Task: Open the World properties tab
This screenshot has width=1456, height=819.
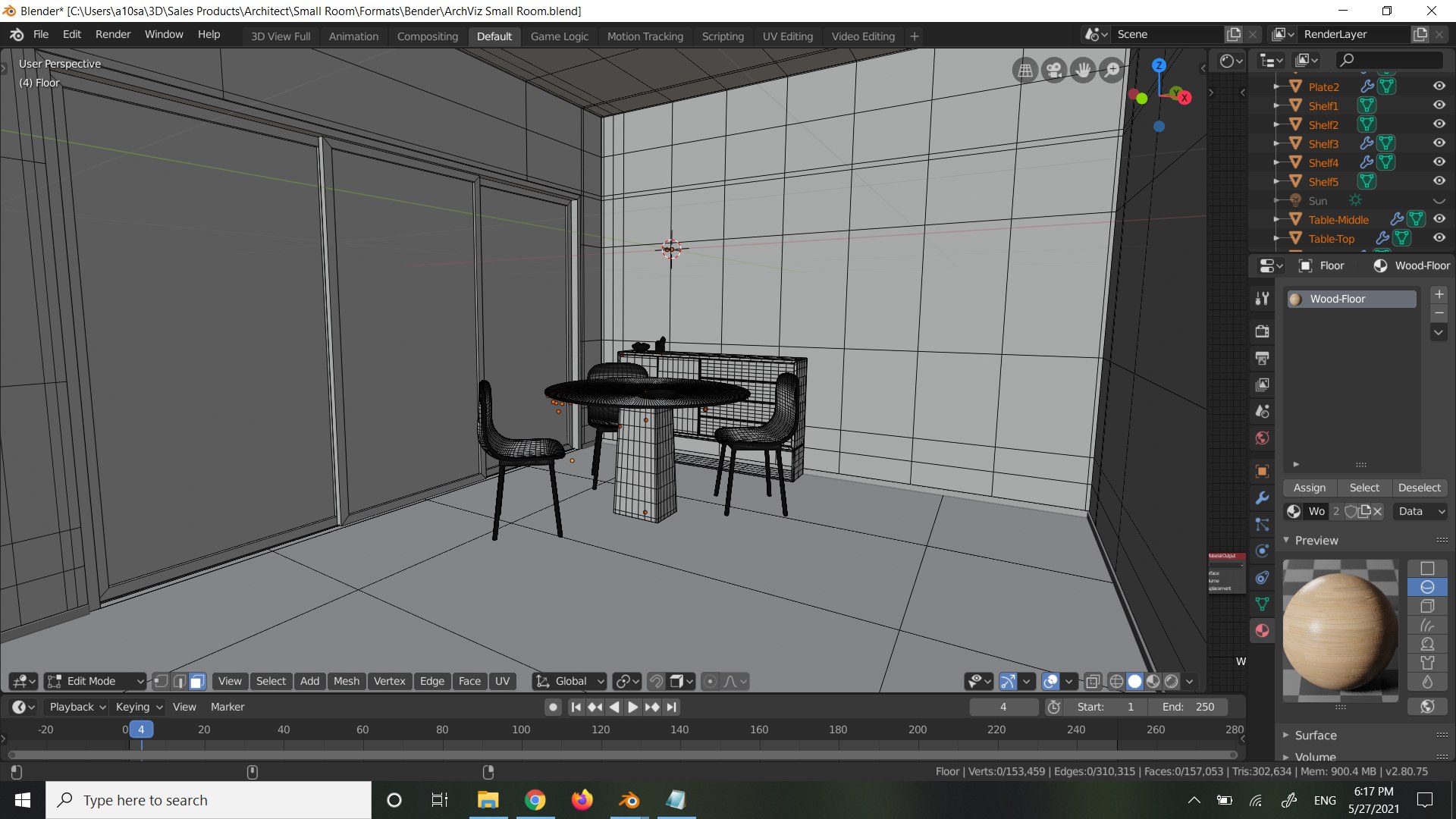Action: pyautogui.click(x=1262, y=438)
